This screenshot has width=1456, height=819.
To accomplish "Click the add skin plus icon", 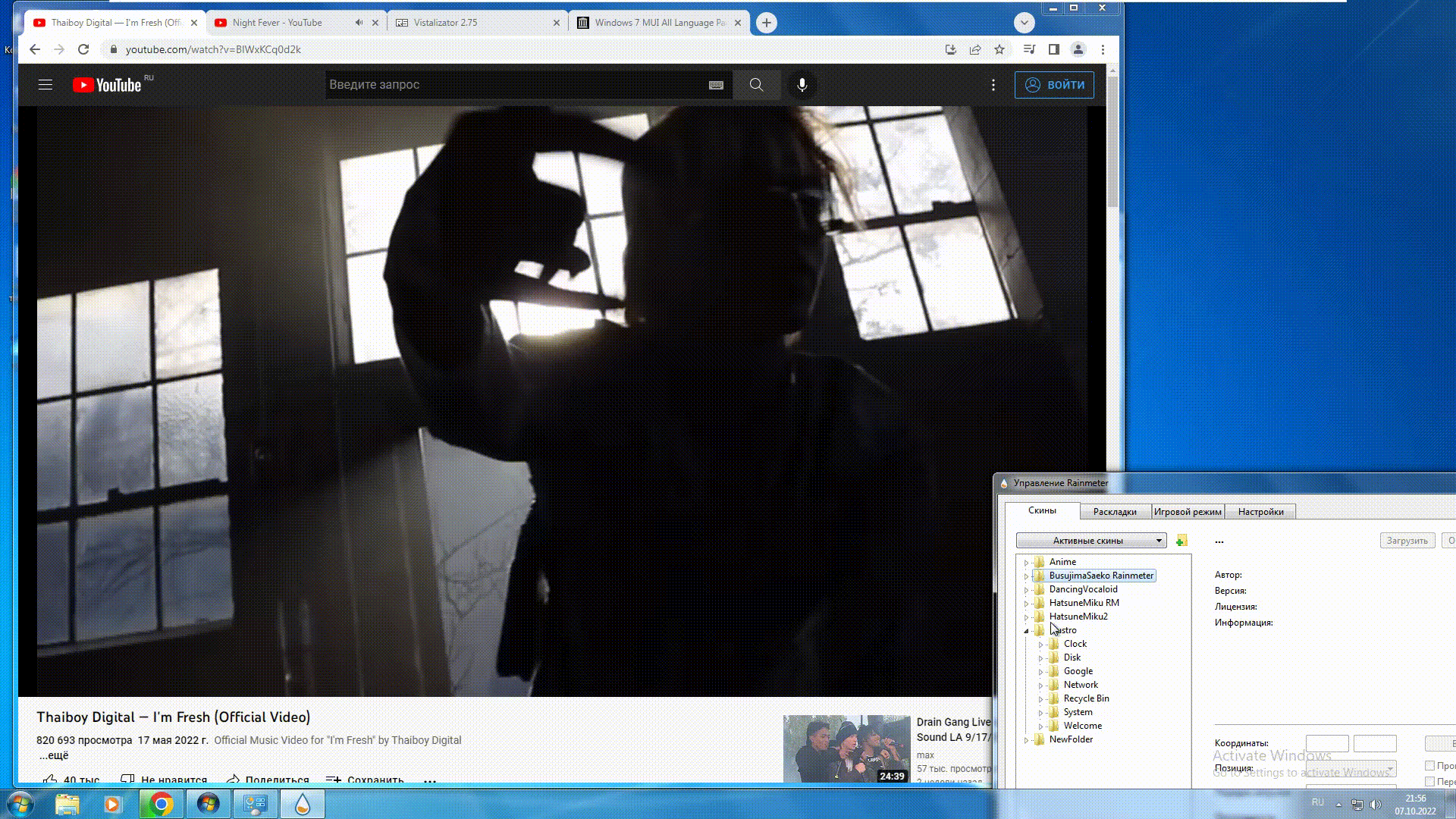I will coord(1181,541).
